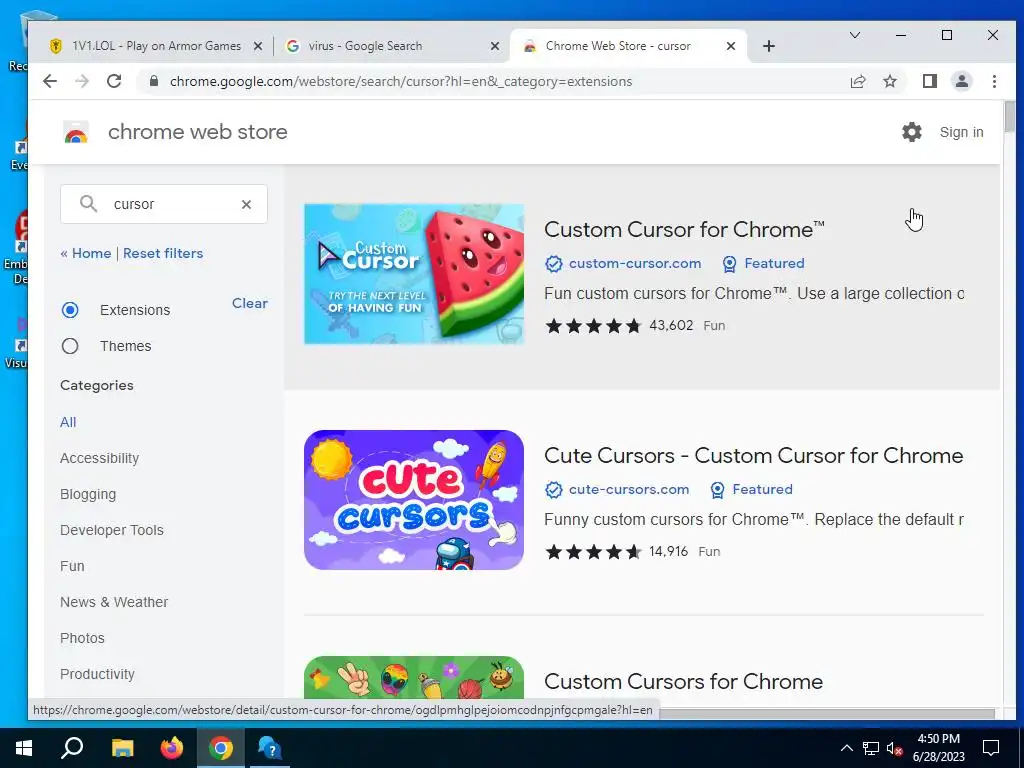Click the Featured badge on Custom Cursor

(x=763, y=263)
